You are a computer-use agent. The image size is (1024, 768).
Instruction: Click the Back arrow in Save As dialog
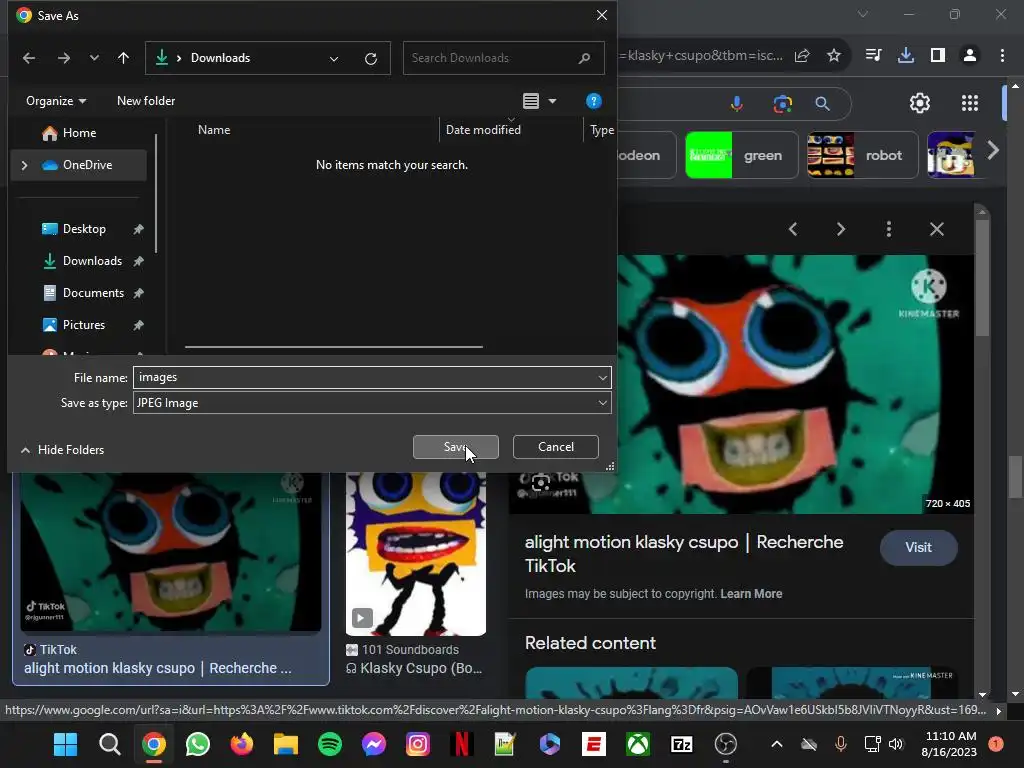(x=29, y=58)
